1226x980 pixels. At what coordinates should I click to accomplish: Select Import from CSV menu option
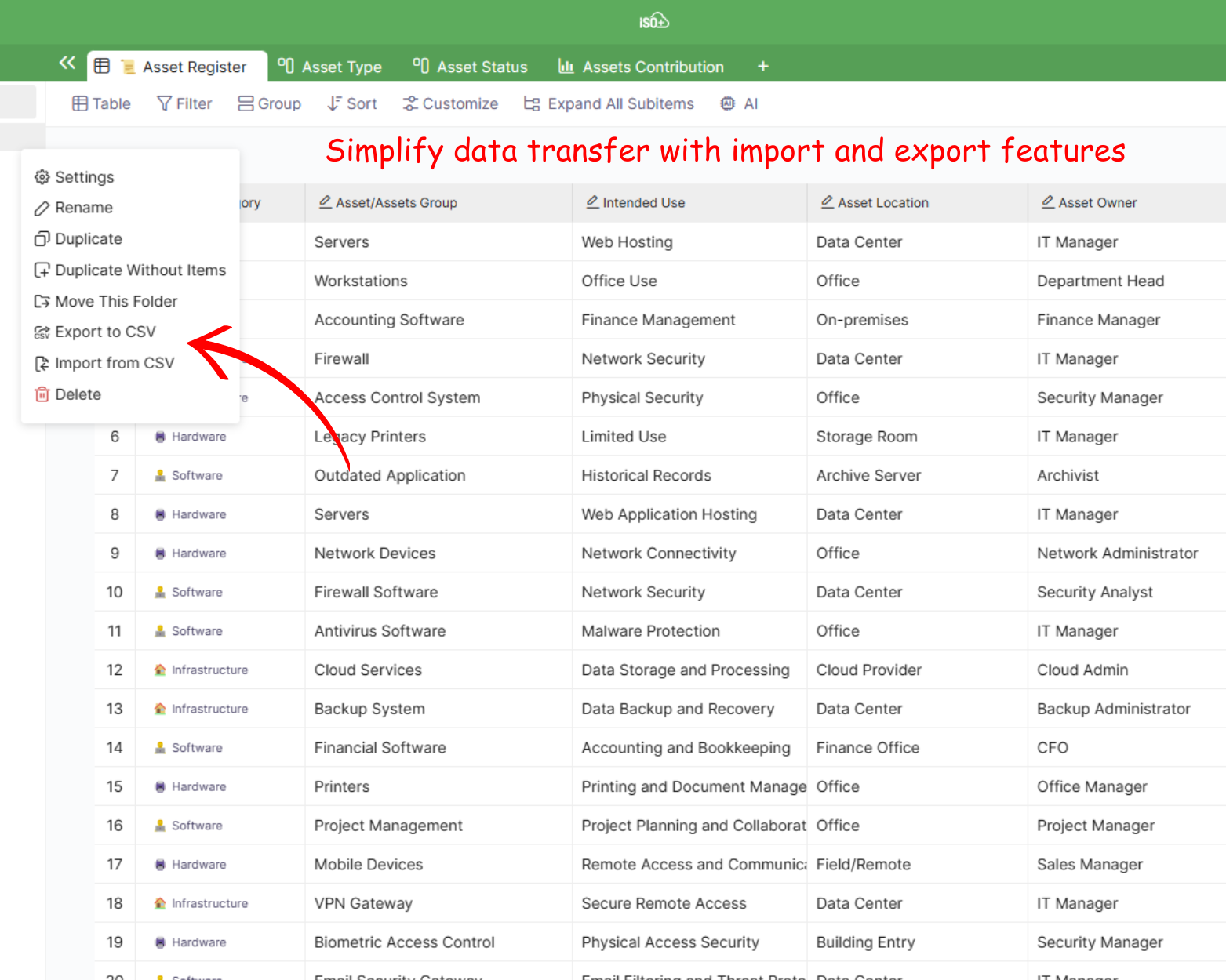click(114, 363)
